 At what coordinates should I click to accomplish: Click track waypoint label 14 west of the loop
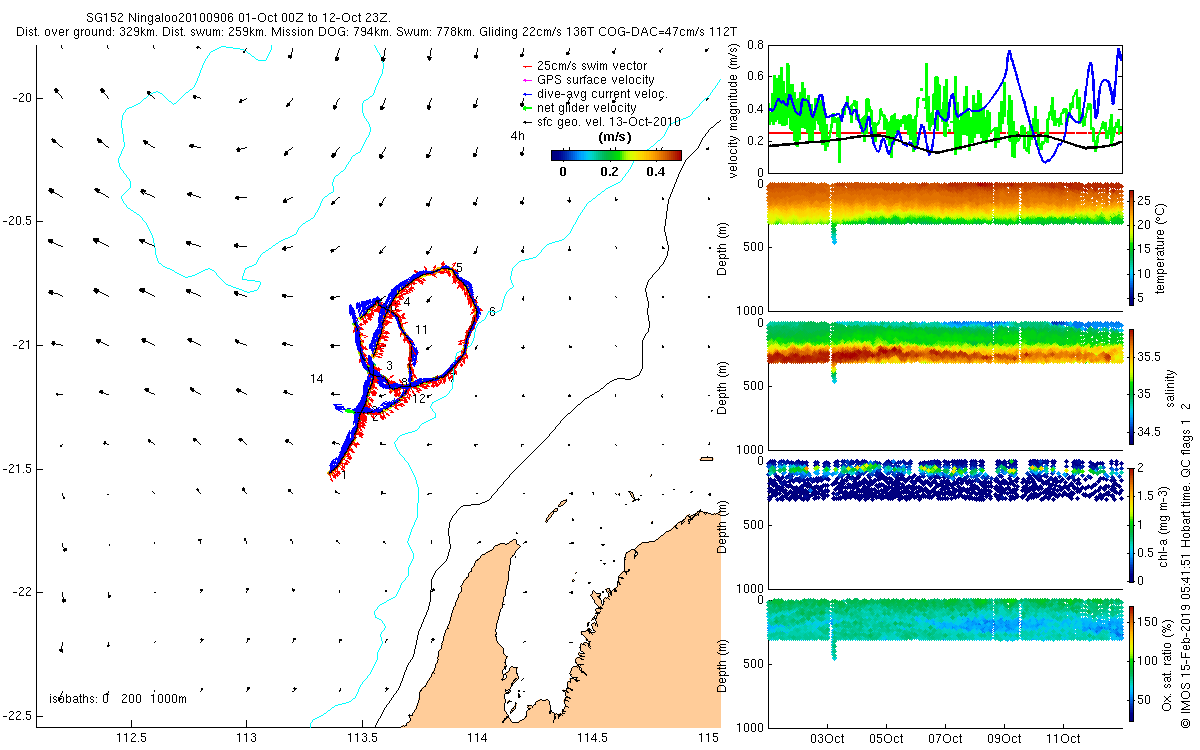317,378
